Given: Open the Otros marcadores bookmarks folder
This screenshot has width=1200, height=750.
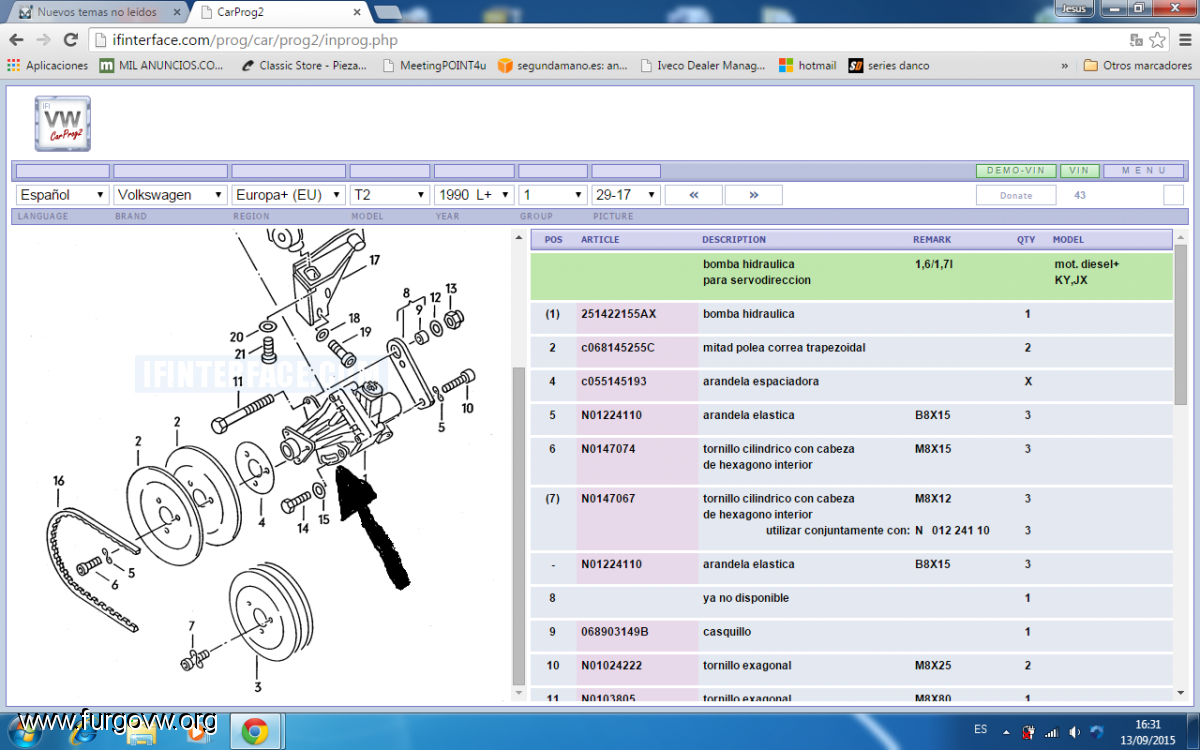Looking at the screenshot, I should coord(1137,65).
